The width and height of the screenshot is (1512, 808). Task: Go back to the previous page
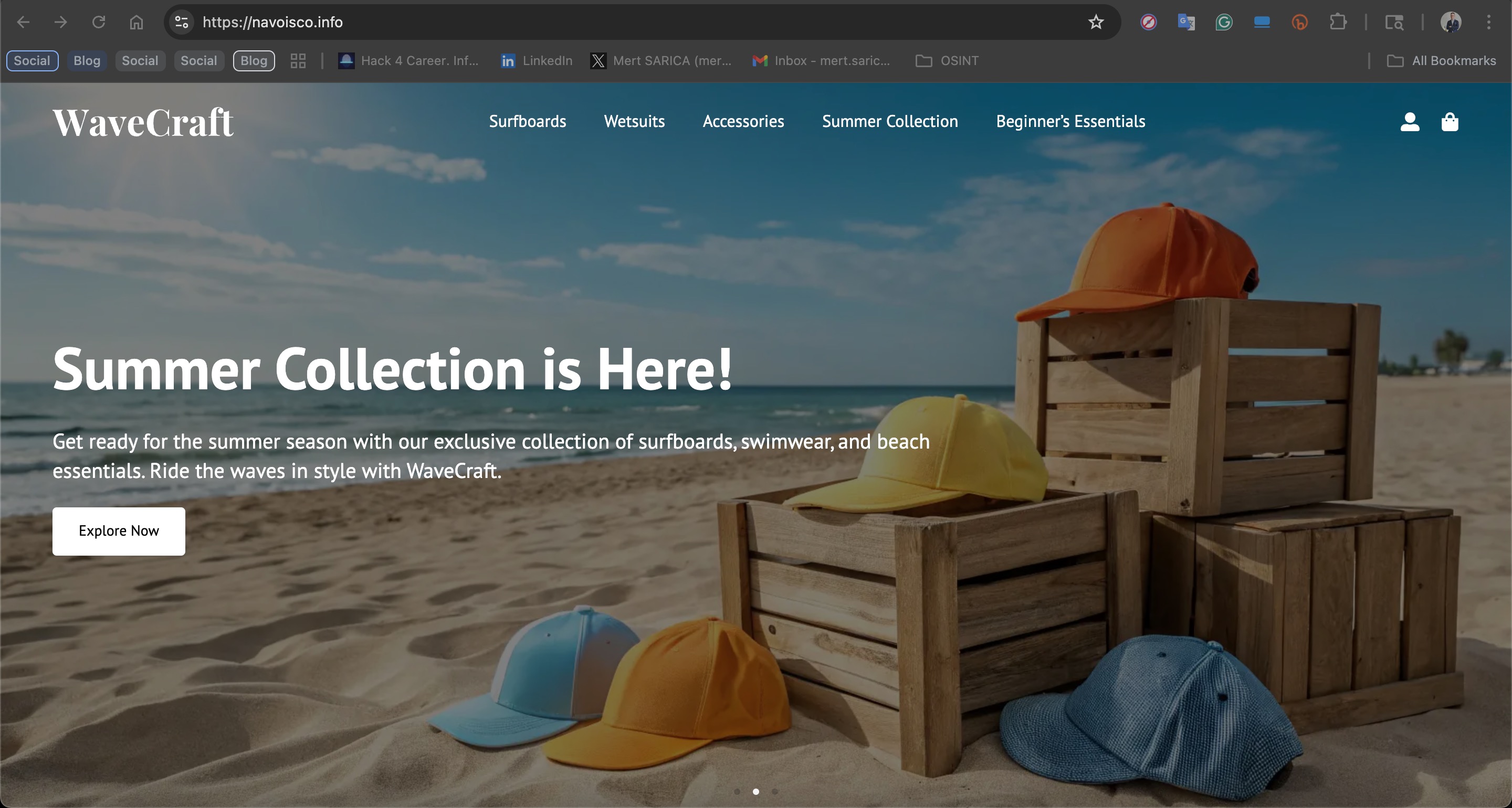pyautogui.click(x=23, y=22)
